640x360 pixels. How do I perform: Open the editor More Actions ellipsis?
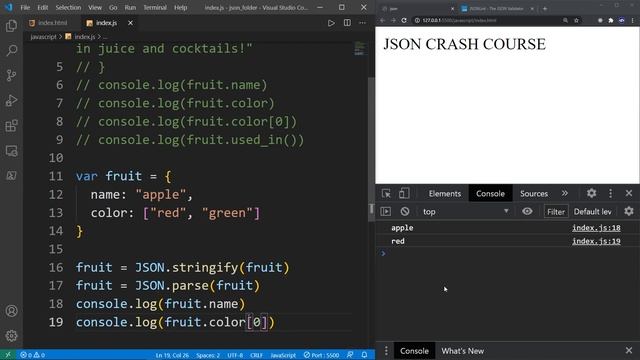click(362, 23)
